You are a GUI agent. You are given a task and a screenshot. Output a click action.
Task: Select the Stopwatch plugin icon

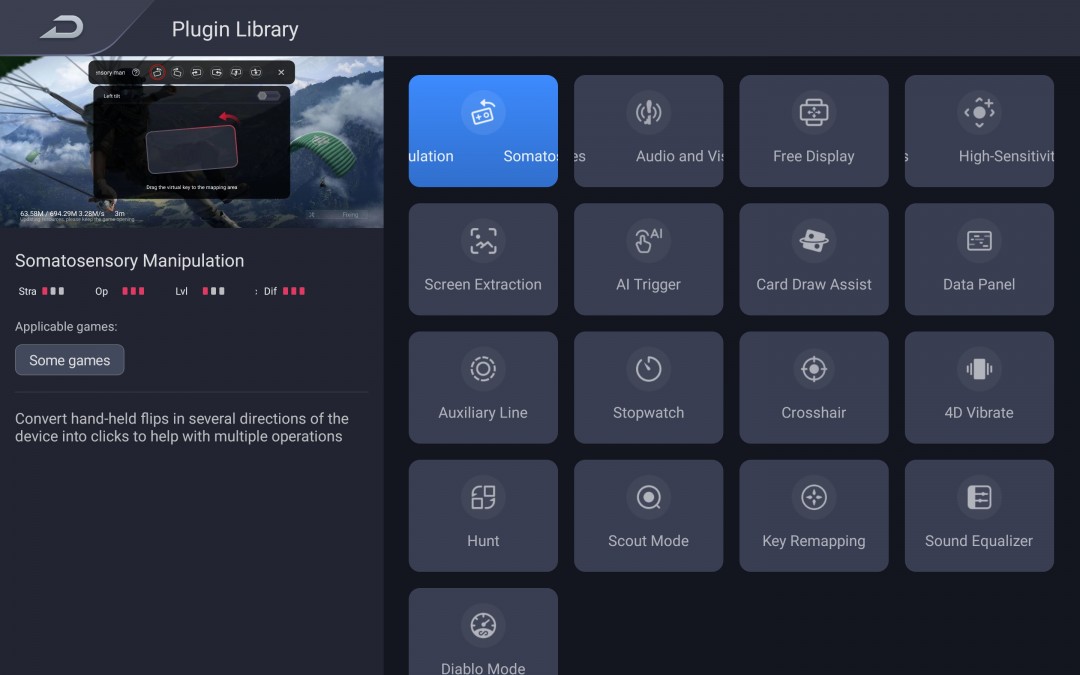coord(648,369)
